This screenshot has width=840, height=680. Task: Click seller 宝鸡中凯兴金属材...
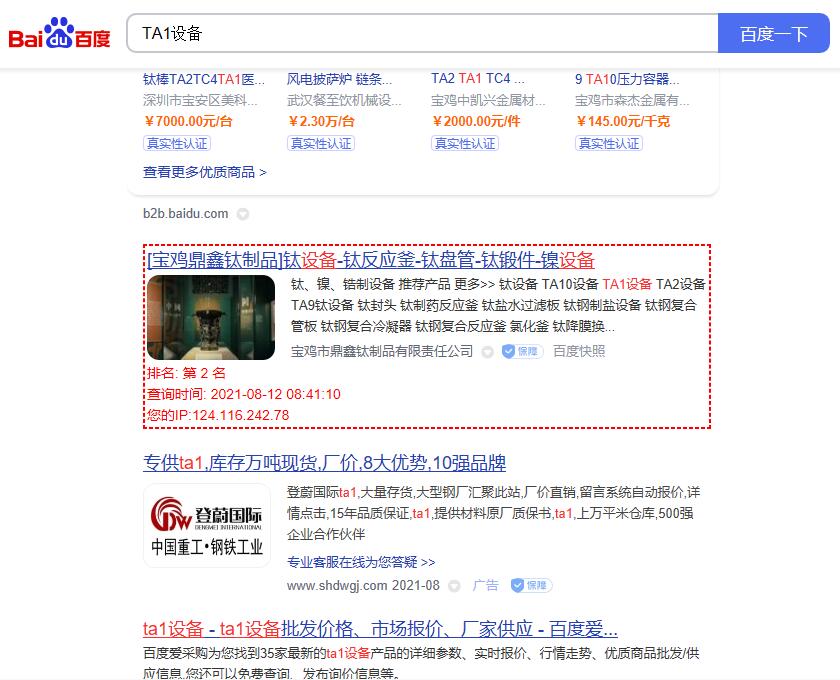(488, 100)
